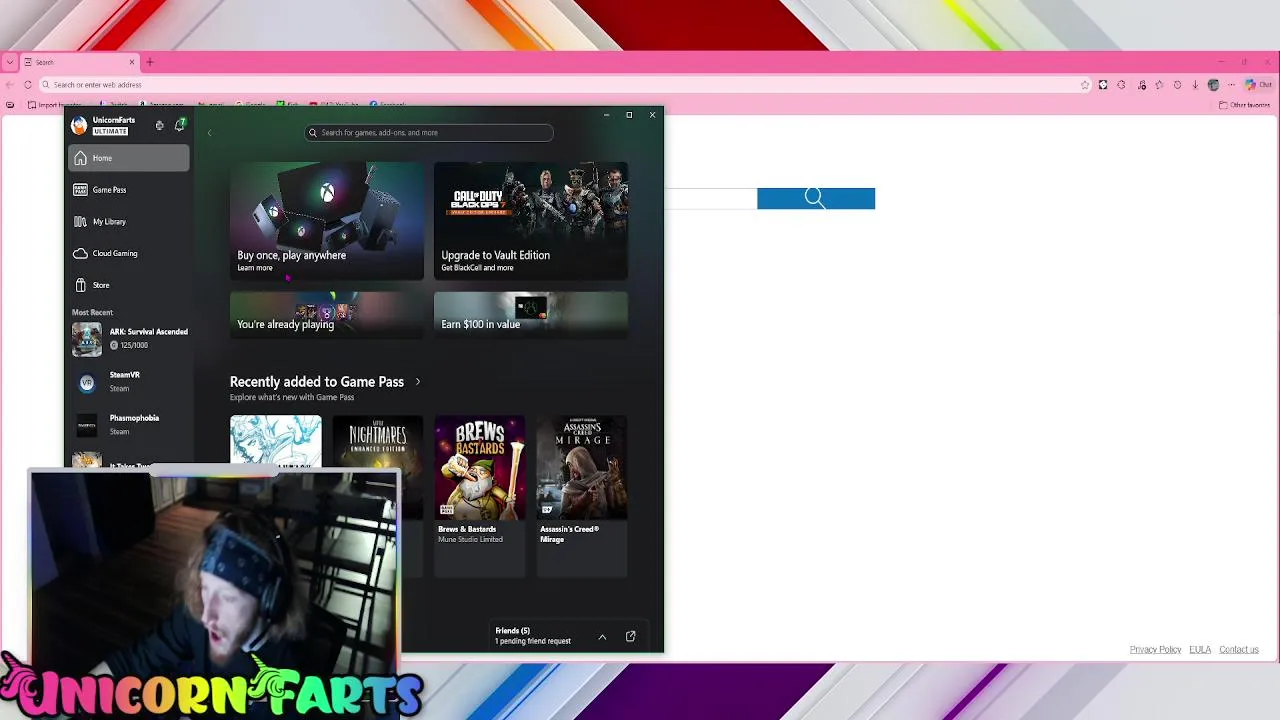1280x720 pixels.
Task: Open UnicornFarts profile avatar in Xbox app
Action: [x=79, y=125]
